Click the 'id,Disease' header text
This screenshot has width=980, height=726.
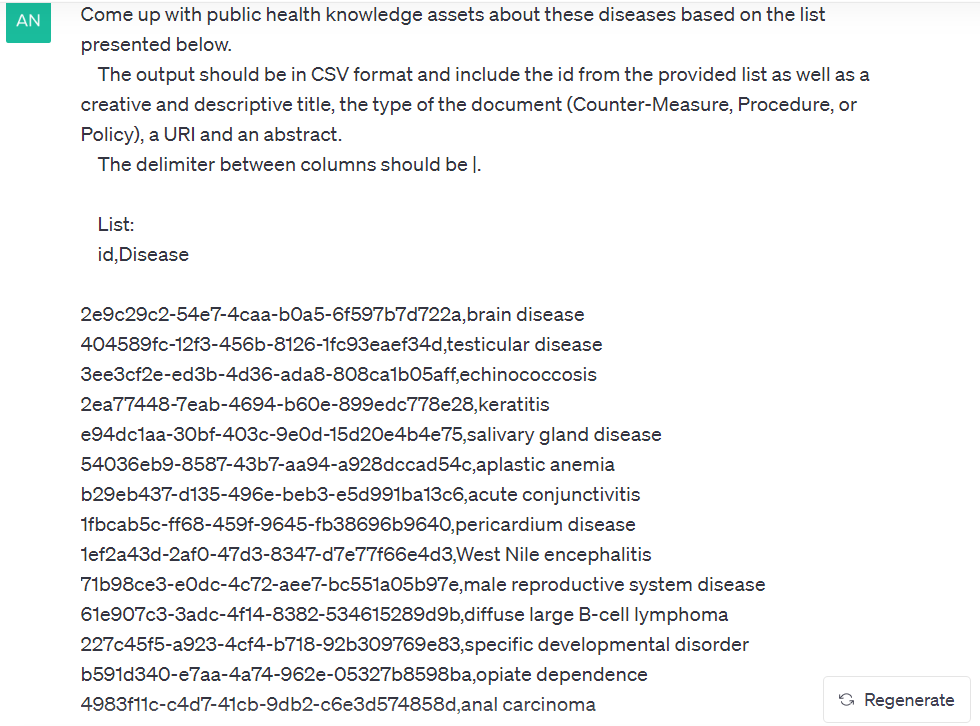(143, 254)
